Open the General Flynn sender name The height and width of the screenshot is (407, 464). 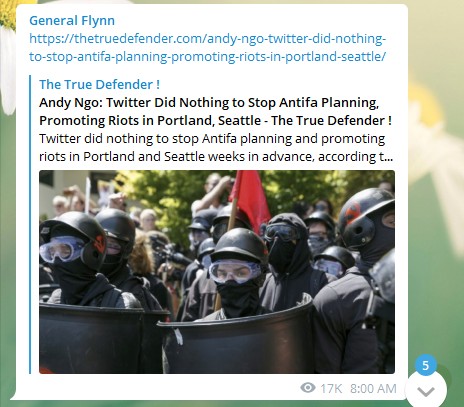(72, 21)
